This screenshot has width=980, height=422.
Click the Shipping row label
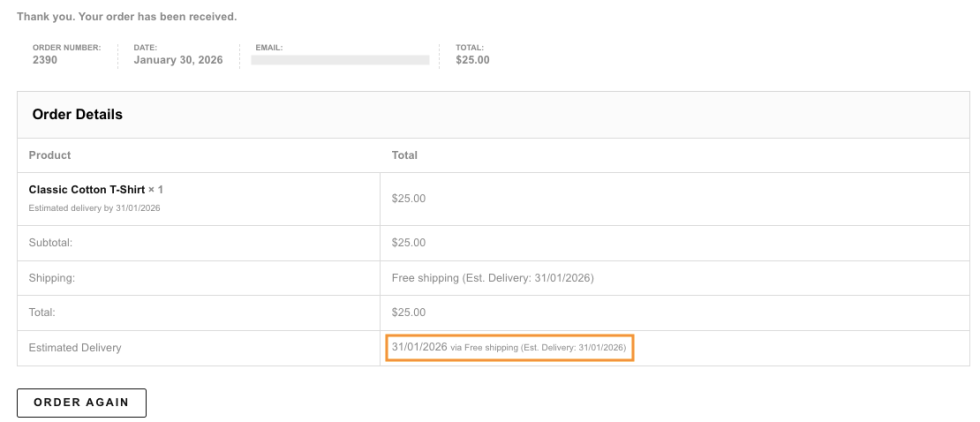(52, 277)
